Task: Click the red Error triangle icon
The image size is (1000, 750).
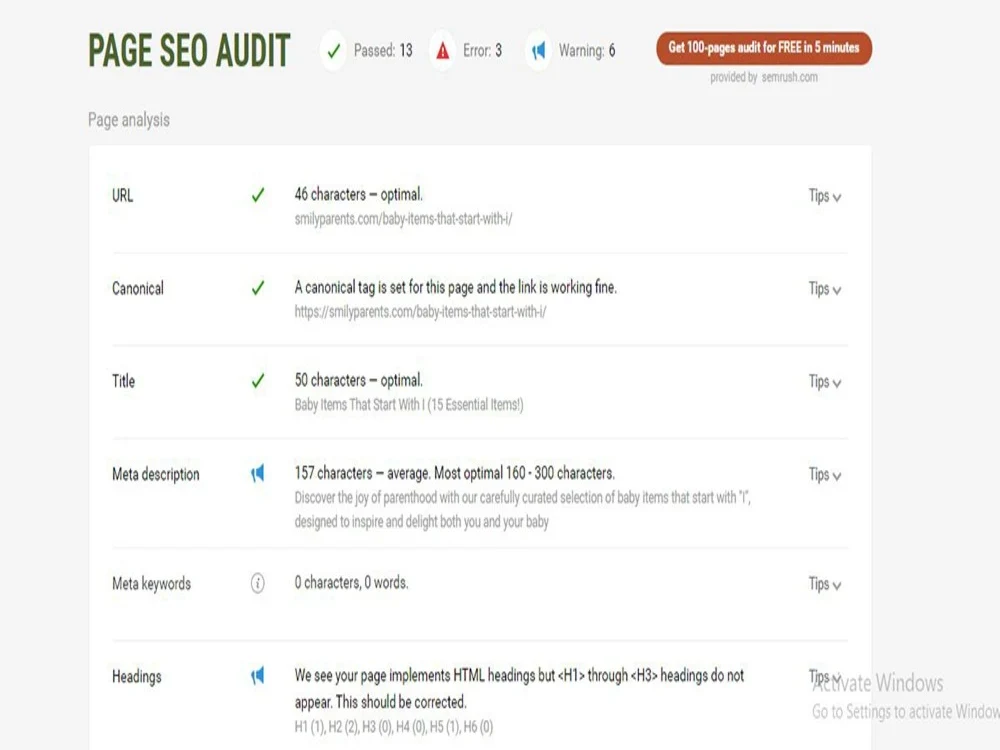Action: tap(443, 50)
